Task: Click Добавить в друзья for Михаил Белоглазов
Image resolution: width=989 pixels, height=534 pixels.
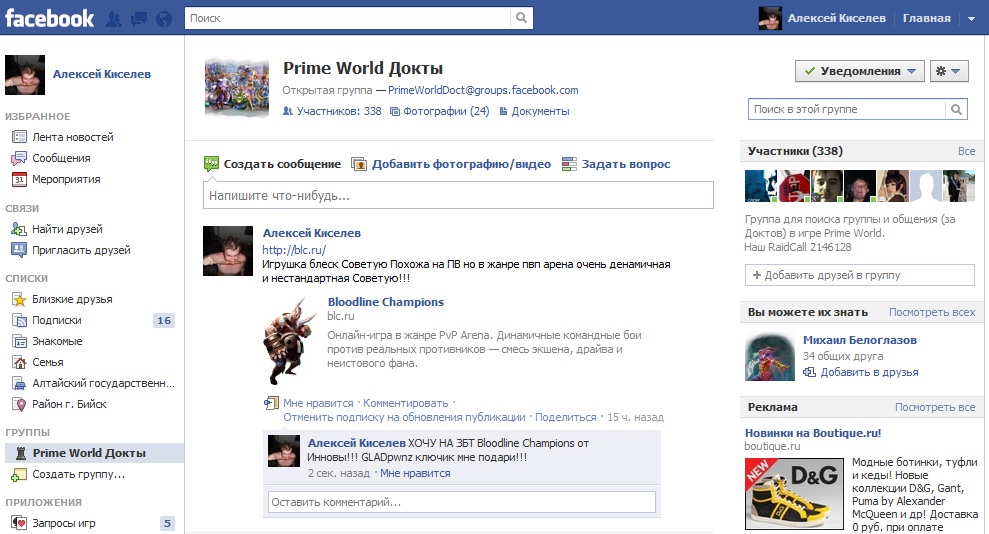Action: [x=869, y=372]
